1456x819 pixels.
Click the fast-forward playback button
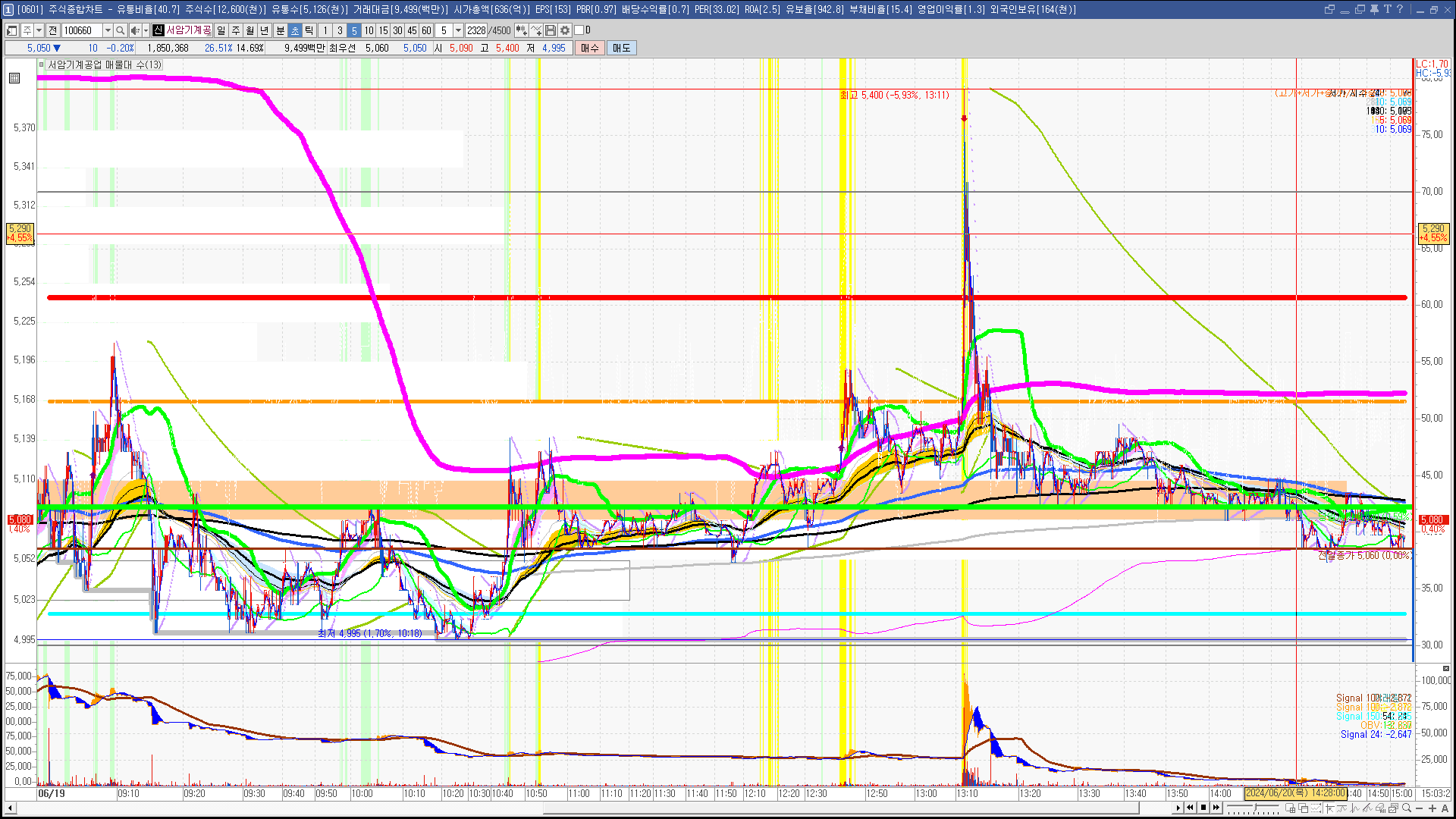[x=1216, y=808]
